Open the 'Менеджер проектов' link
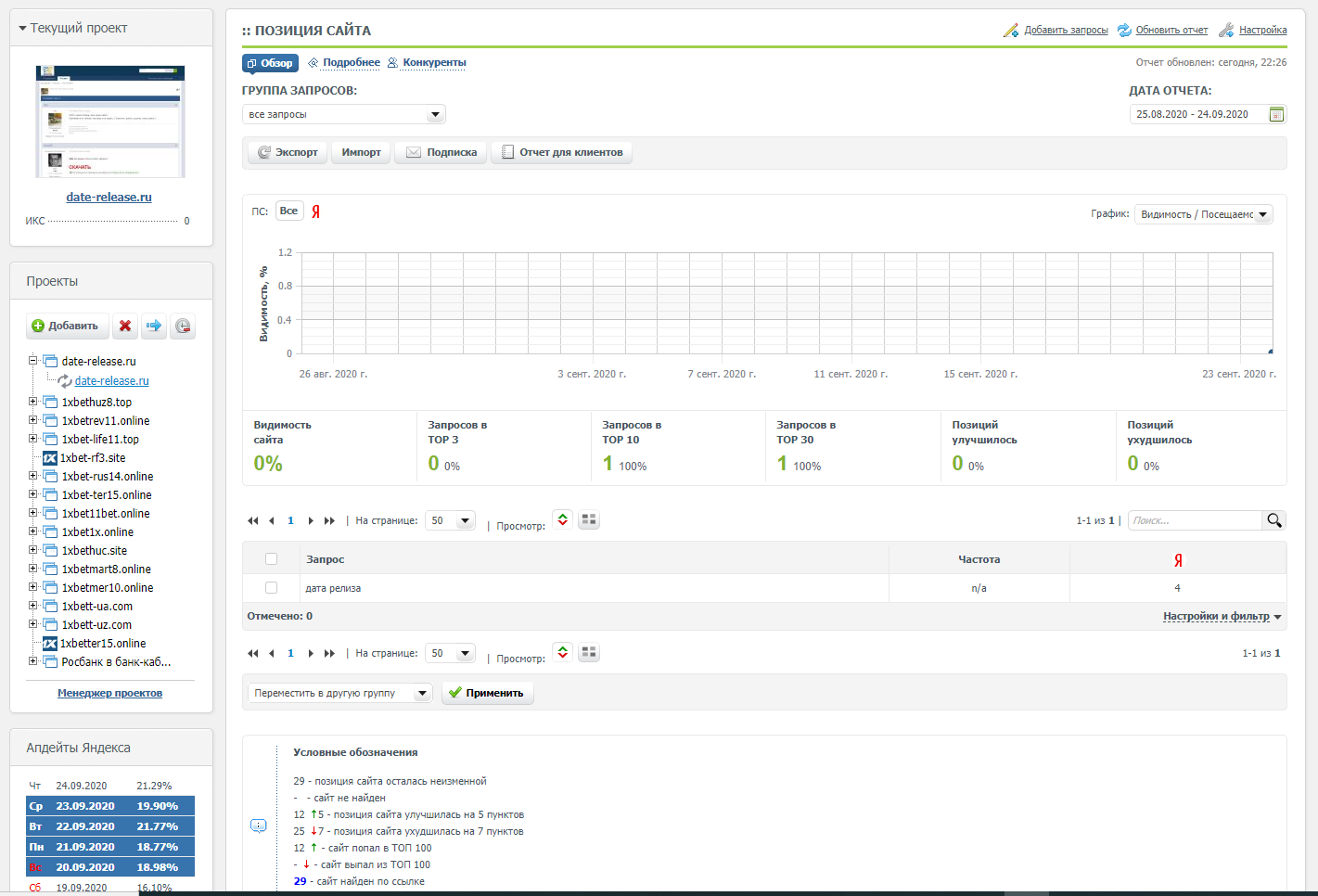The height and width of the screenshot is (896, 1318). pos(109,693)
